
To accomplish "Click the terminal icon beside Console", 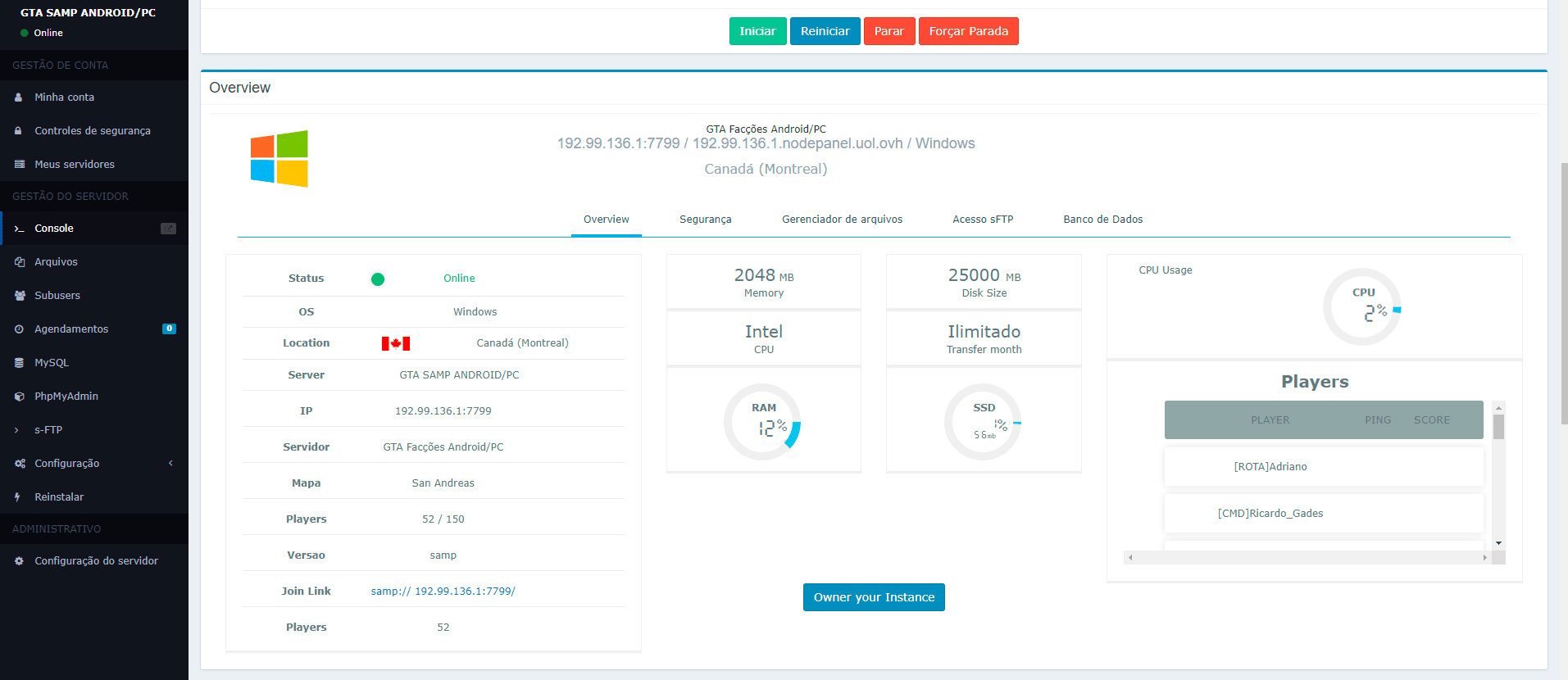I will coord(19,229).
